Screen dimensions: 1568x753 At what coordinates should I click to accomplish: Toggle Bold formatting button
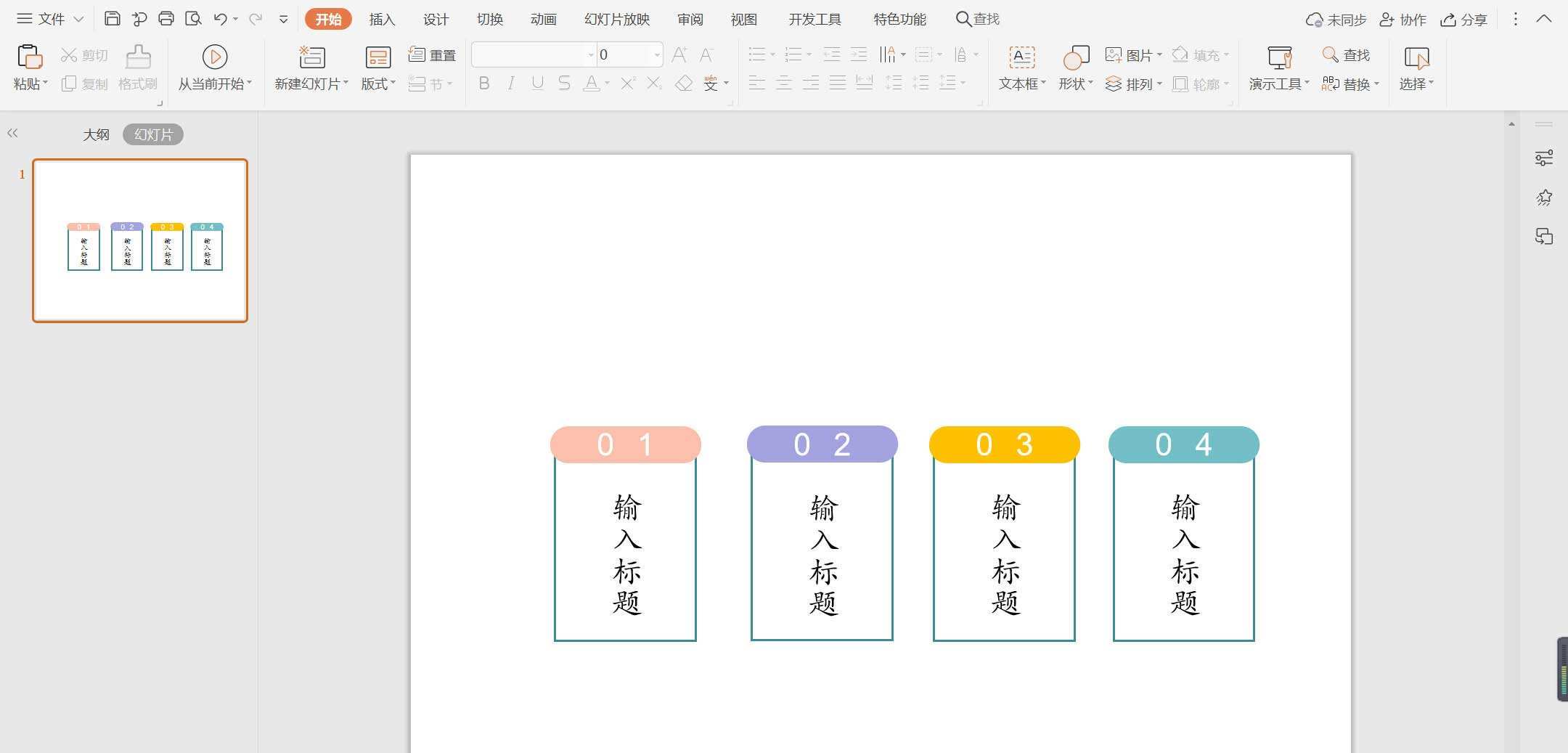point(484,84)
